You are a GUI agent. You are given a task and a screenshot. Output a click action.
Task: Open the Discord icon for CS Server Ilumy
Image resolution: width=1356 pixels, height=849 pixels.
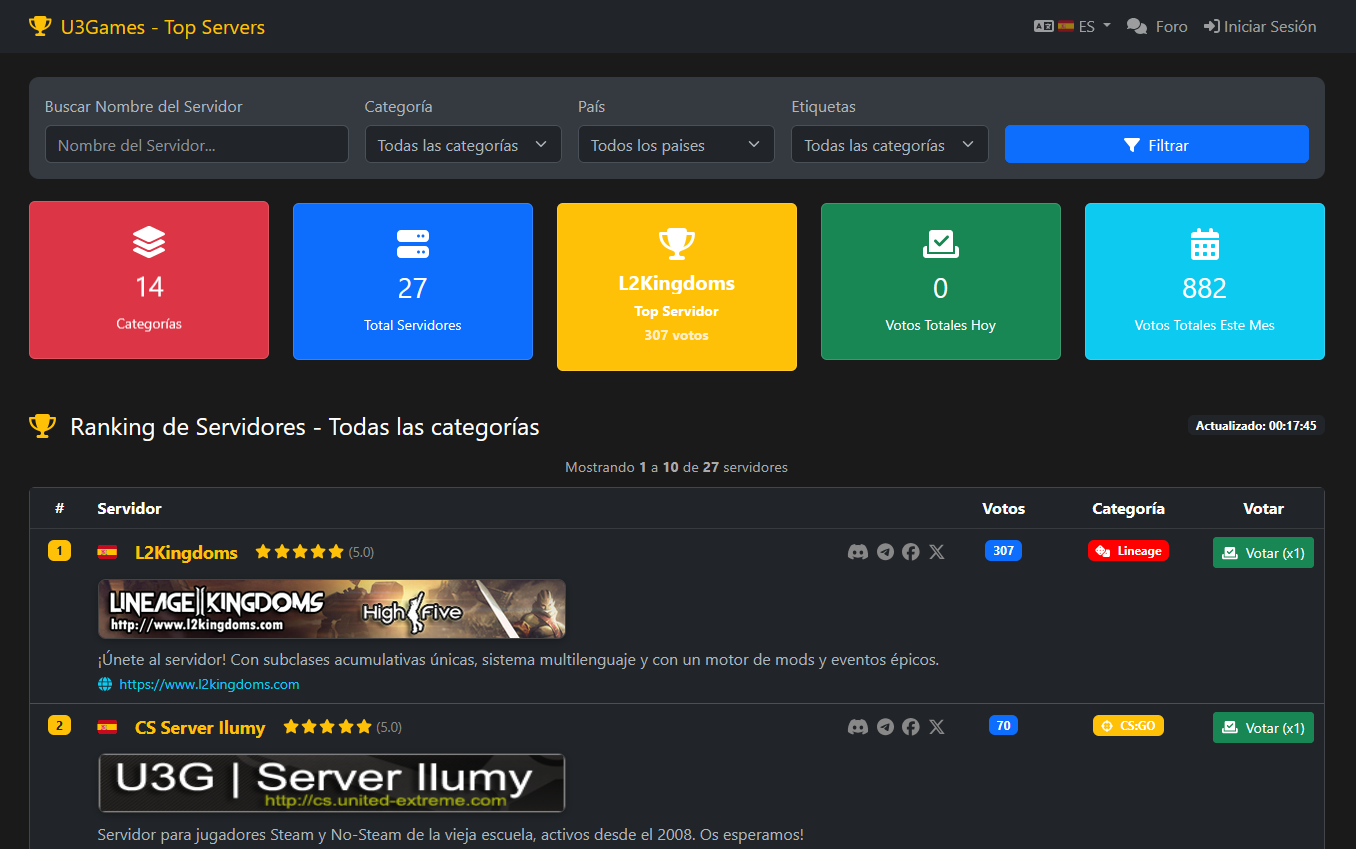tap(857, 727)
